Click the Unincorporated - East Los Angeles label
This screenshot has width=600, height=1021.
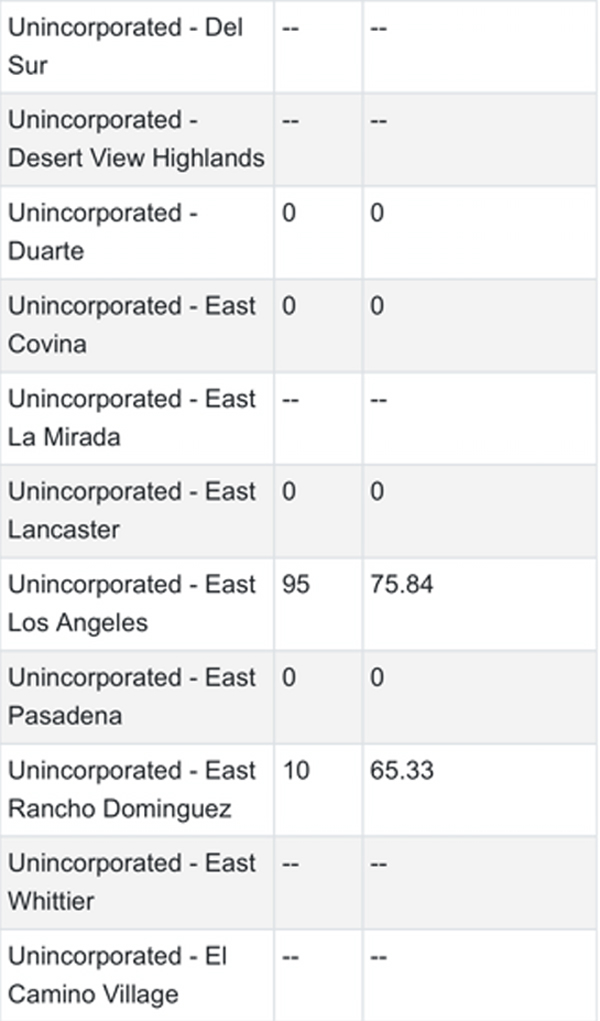(x=132, y=603)
